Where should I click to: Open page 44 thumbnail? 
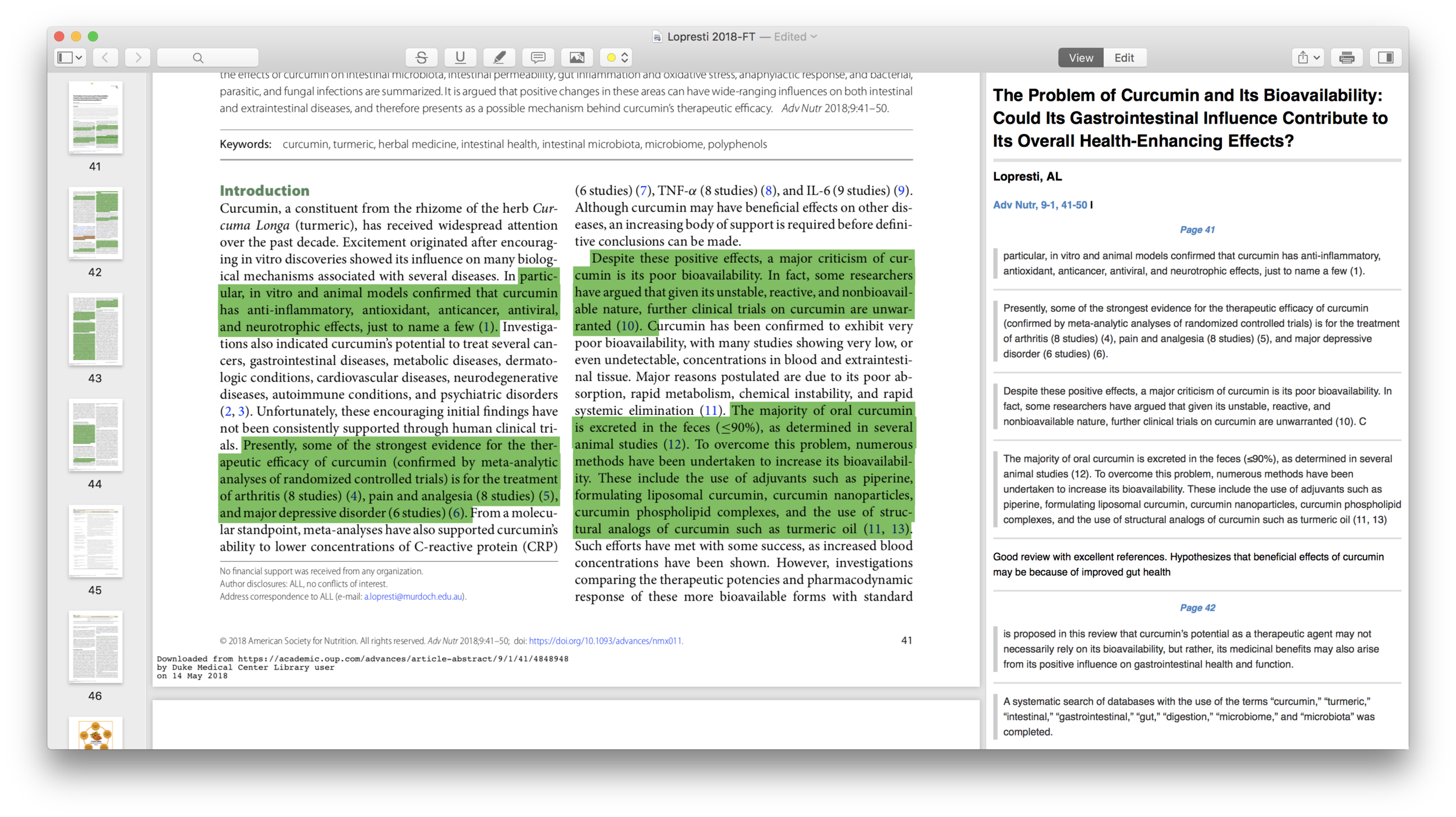pyautogui.click(x=96, y=435)
